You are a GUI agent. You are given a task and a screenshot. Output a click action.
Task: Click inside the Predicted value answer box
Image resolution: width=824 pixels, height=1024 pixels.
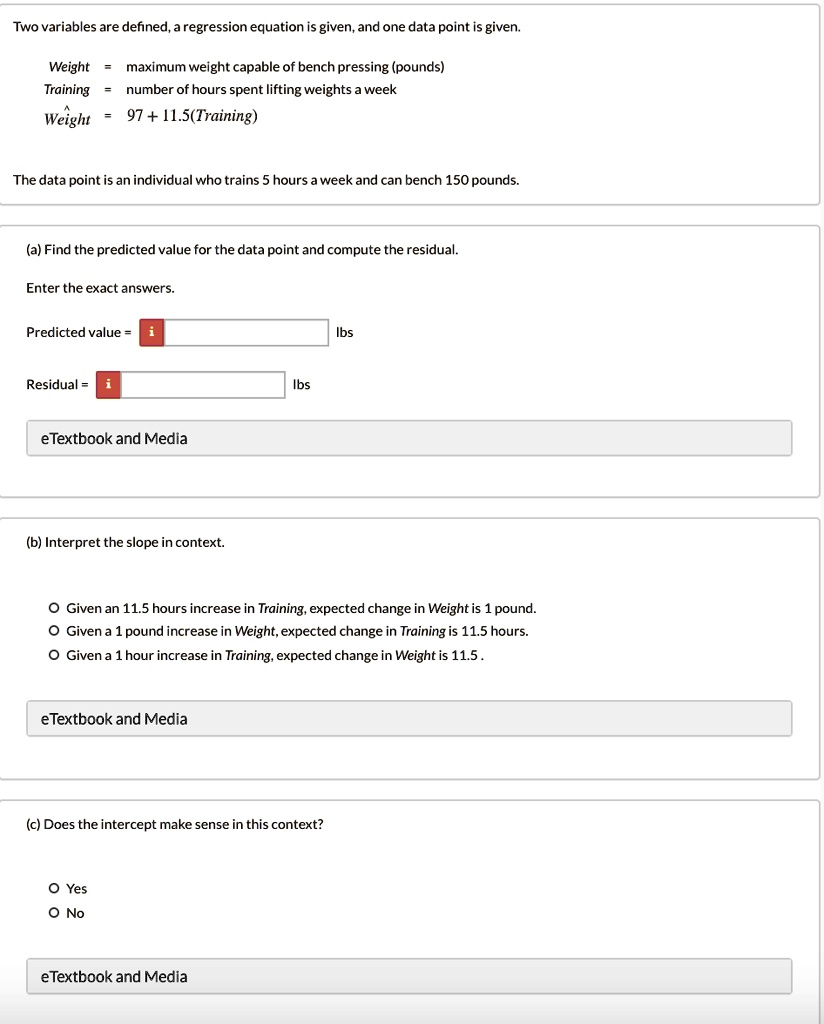245,332
